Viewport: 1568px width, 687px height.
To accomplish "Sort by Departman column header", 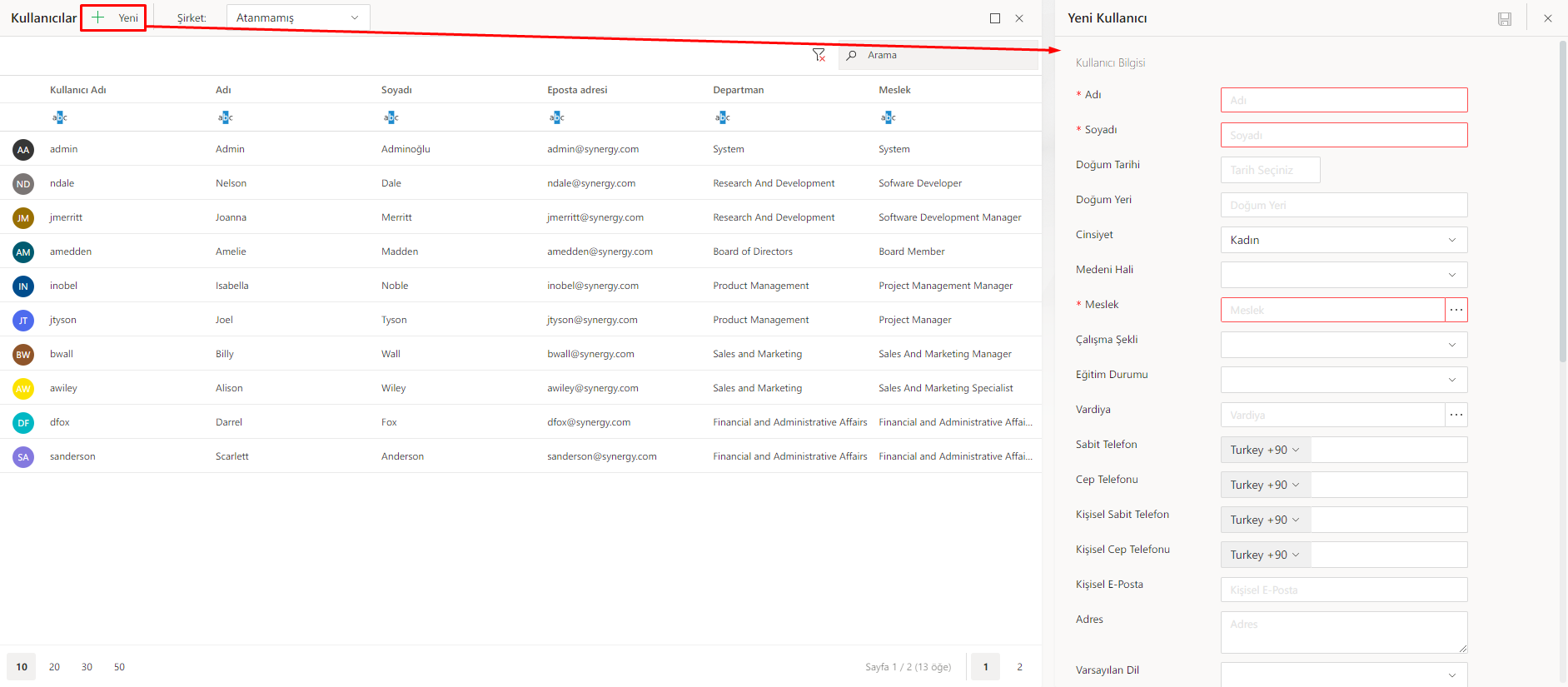I will point(739,90).
